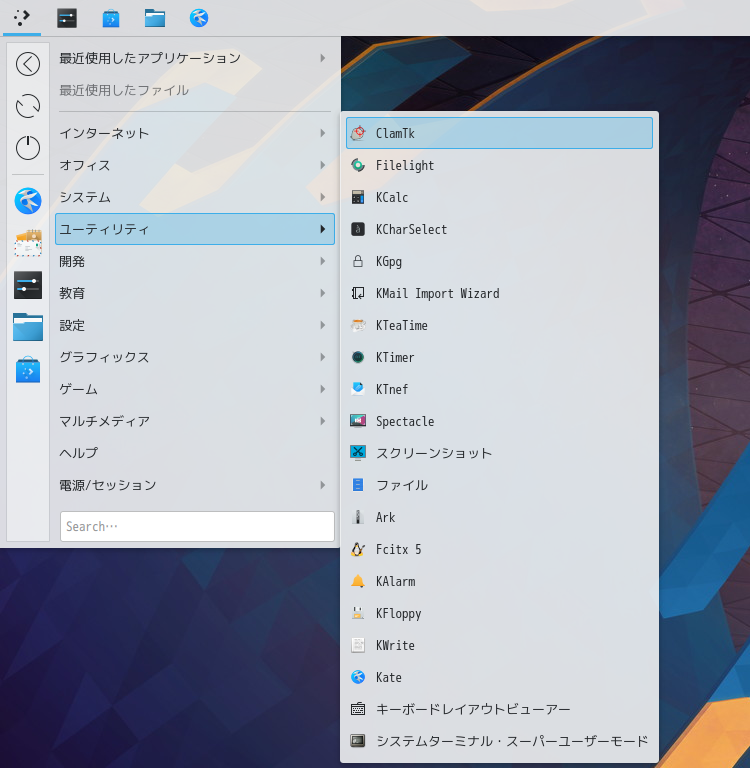Click the KAlarm bell icon
This screenshot has height=768, width=750.
(358, 581)
